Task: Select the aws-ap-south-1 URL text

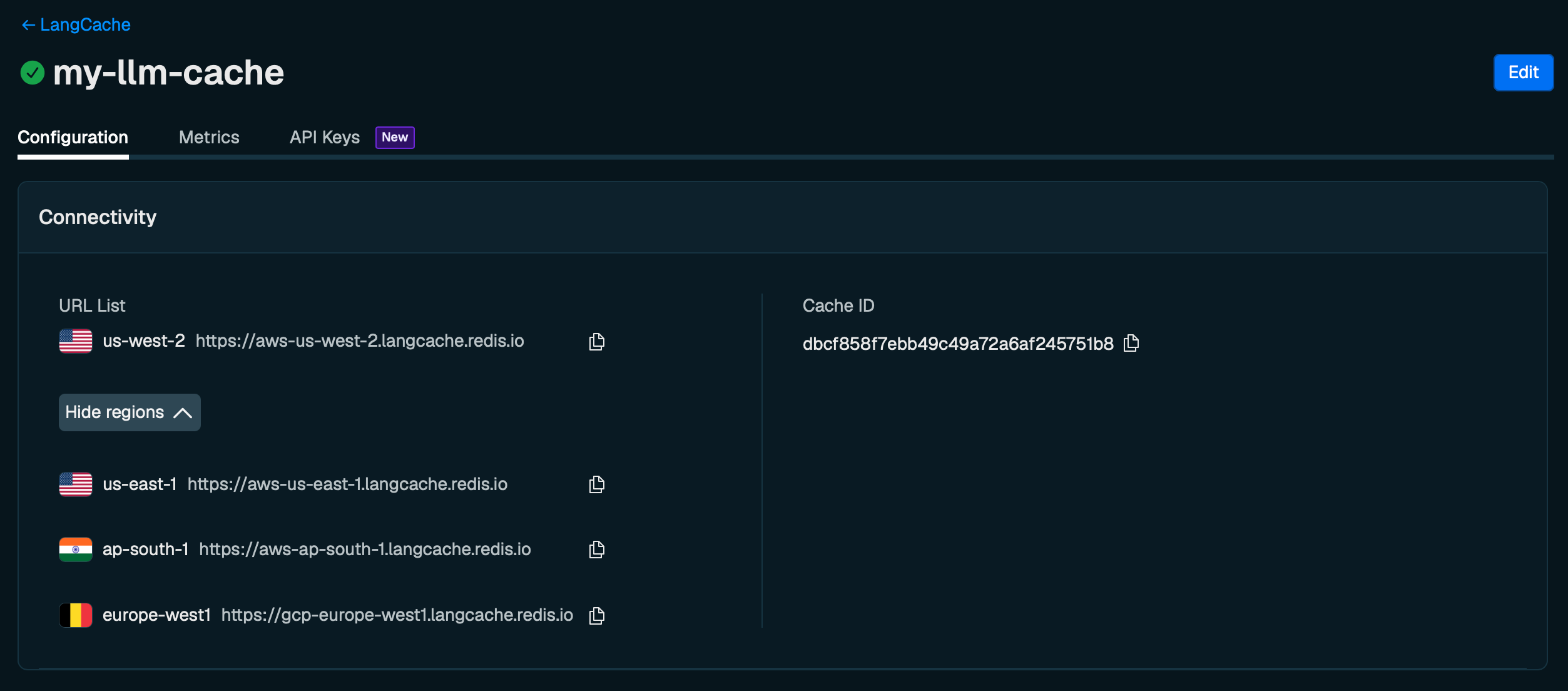Action: [x=365, y=550]
